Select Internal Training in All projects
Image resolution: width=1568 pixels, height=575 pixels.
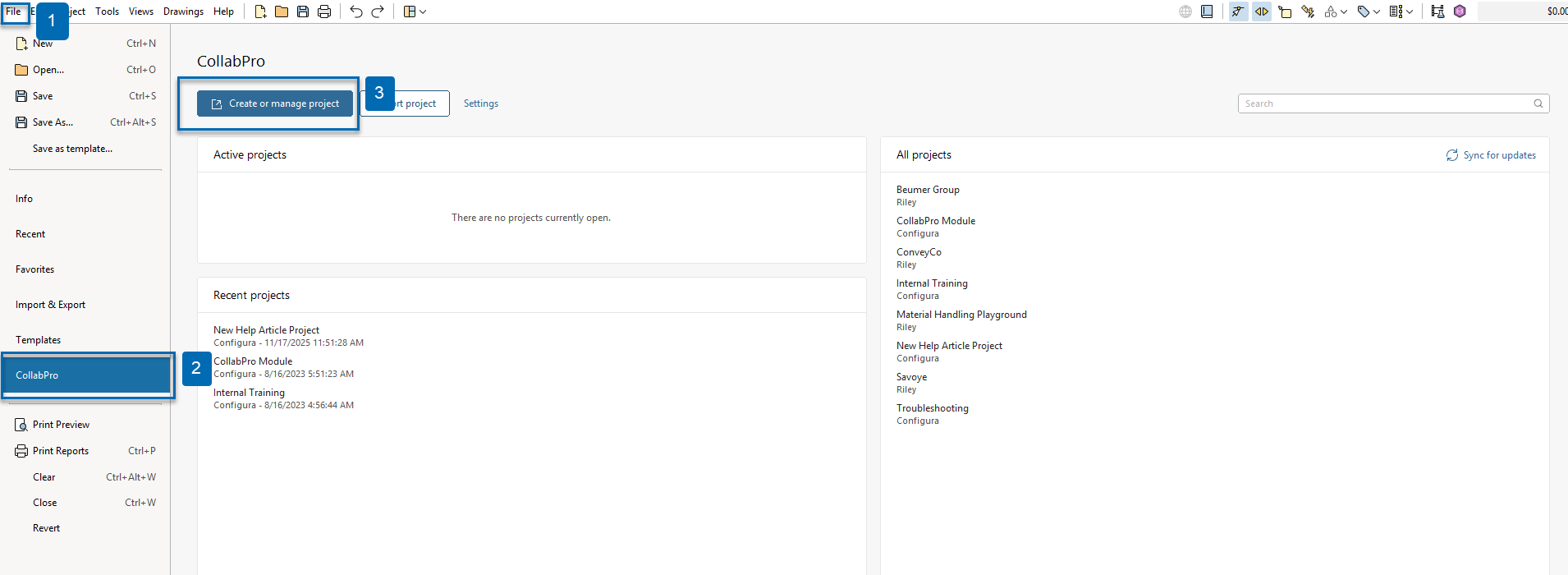[932, 289]
